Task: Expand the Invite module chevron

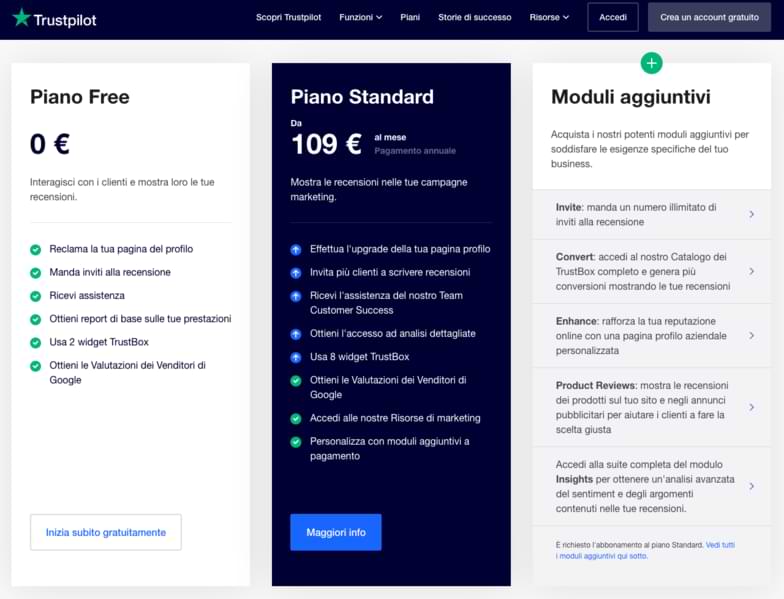Action: (x=752, y=214)
